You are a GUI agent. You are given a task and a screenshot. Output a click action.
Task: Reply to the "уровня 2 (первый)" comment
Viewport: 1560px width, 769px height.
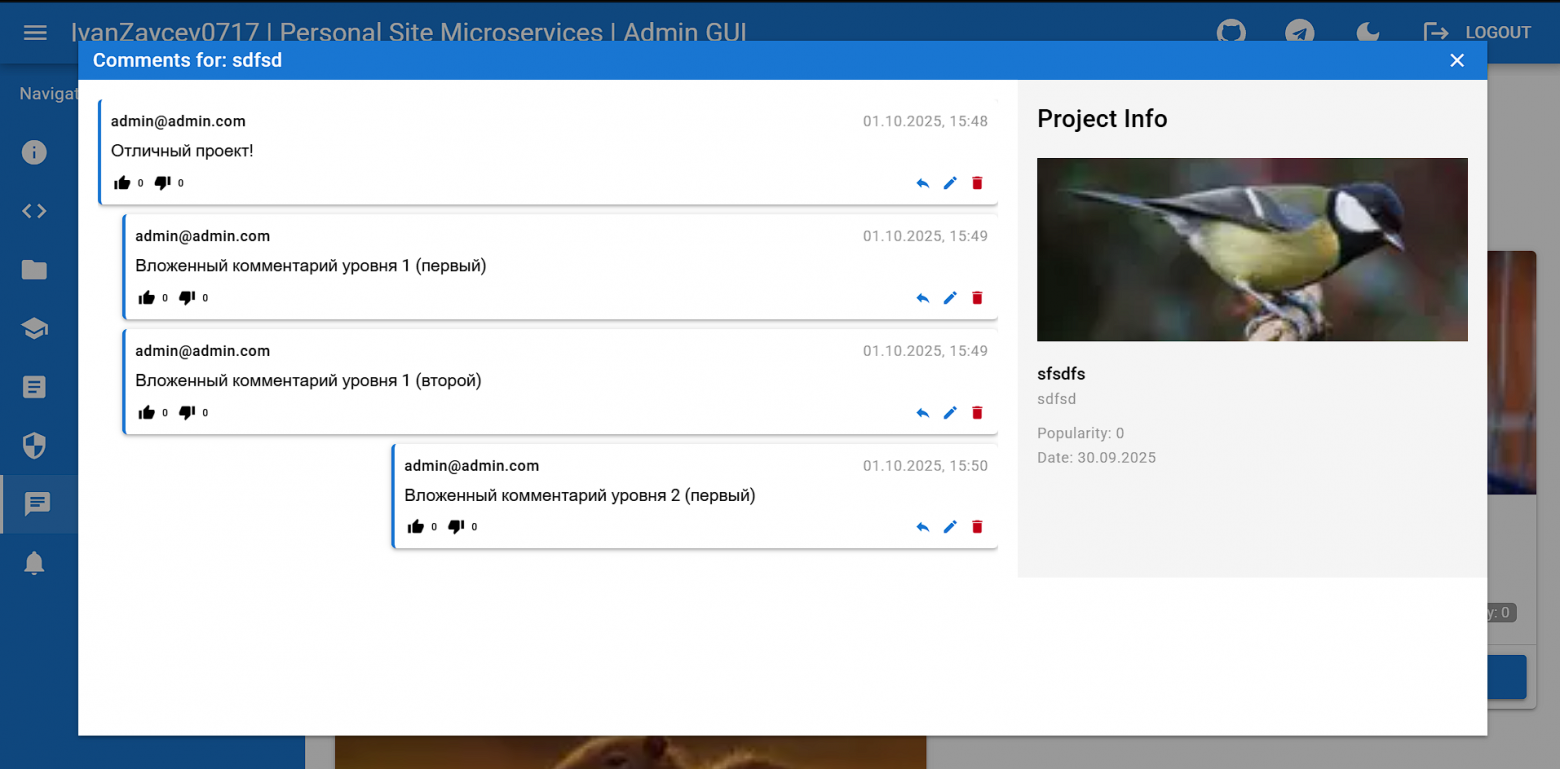[922, 527]
